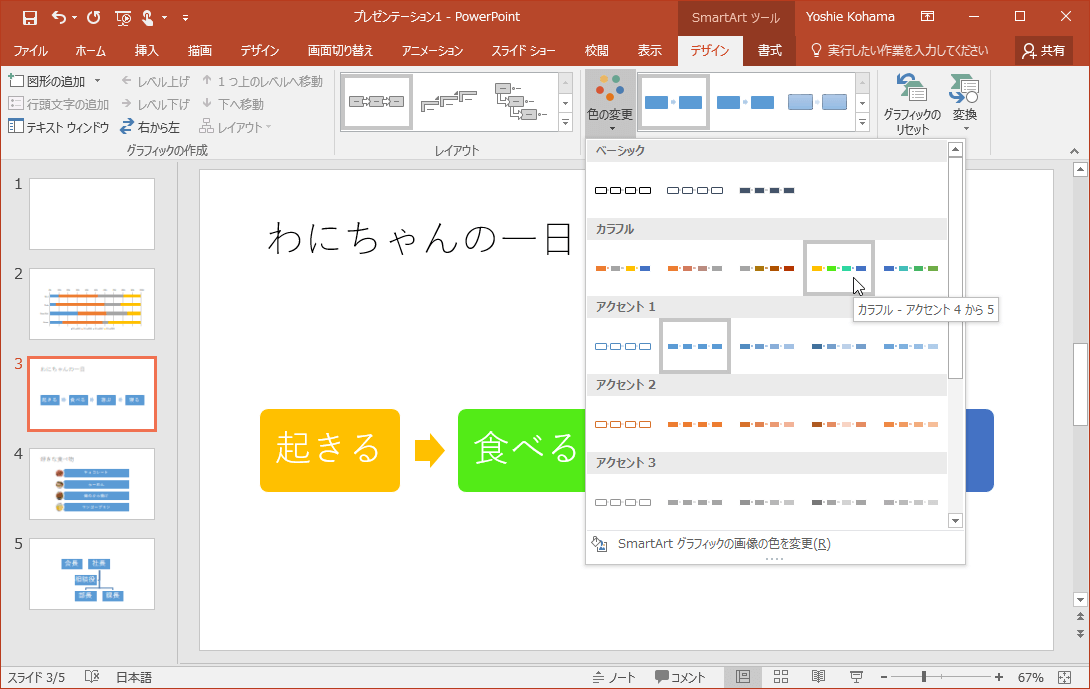Screen dimensions: 1090x689
Task: Switch to Slide Sorter view icon
Action: coord(781,677)
